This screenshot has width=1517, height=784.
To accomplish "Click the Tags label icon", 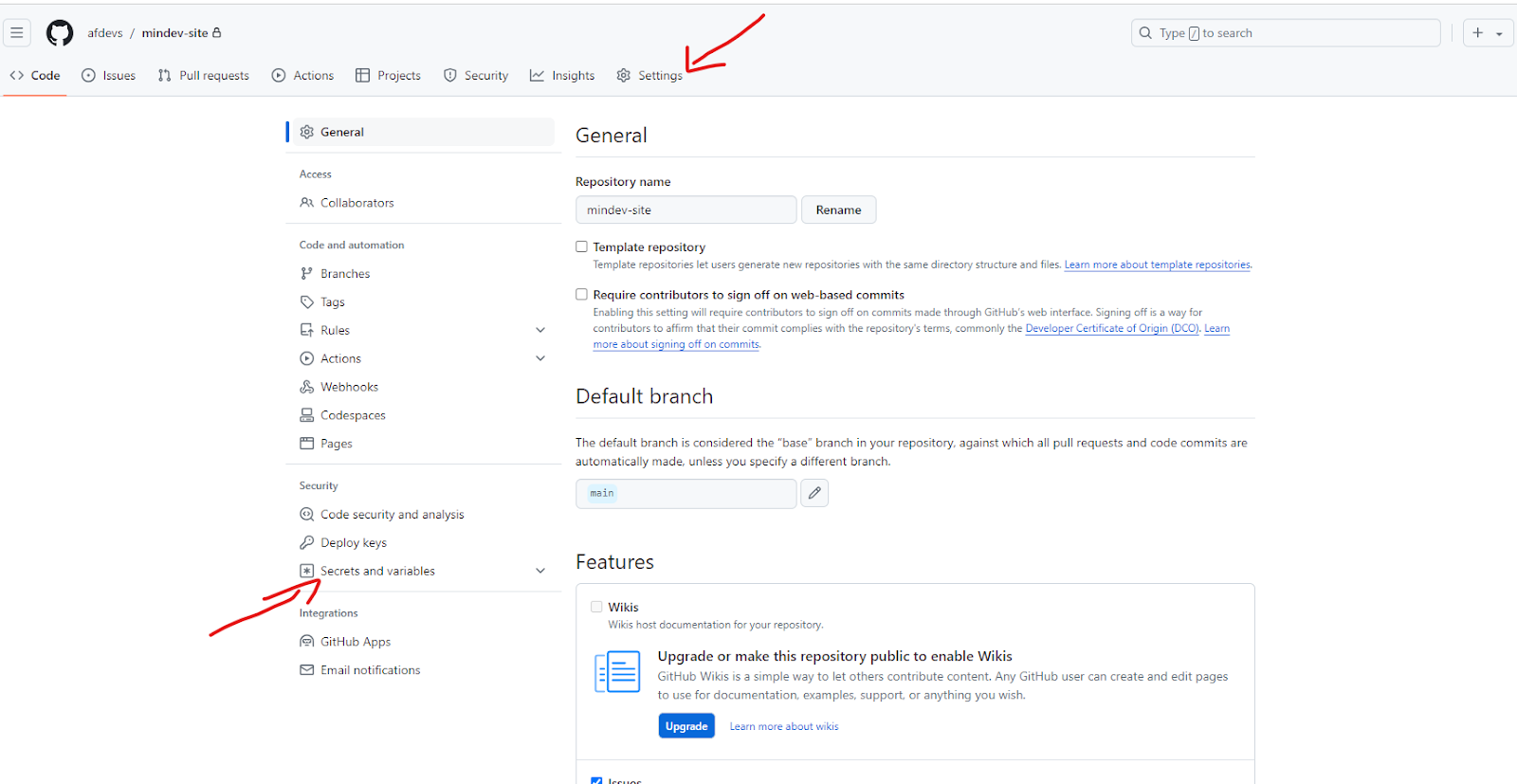I will tap(306, 301).
